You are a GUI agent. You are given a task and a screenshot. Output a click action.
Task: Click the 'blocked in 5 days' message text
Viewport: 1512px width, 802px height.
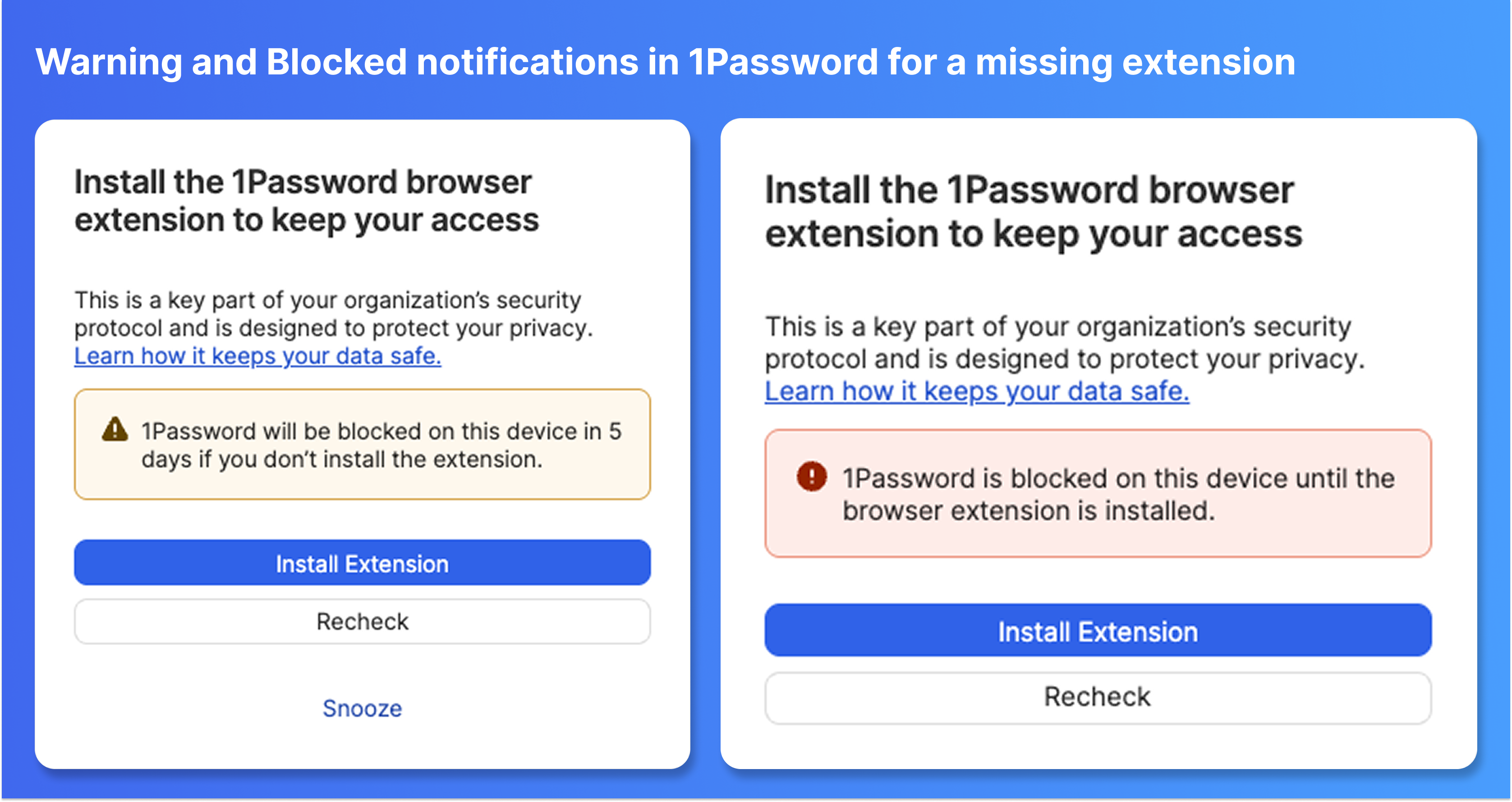click(381, 445)
